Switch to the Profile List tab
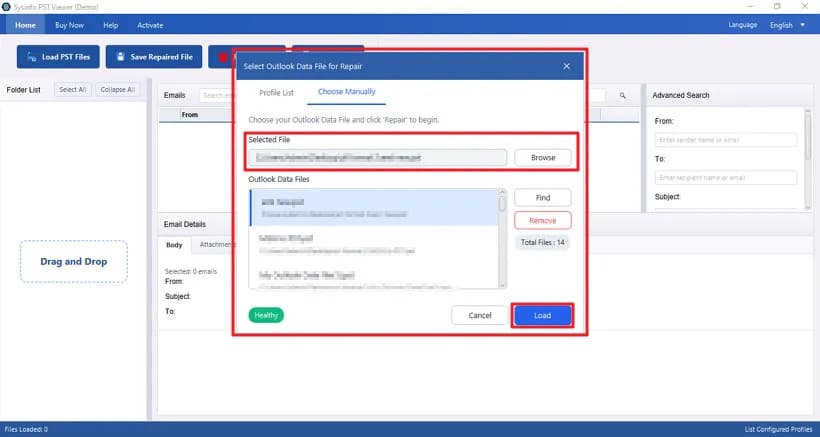This screenshot has width=820, height=437. (x=277, y=93)
